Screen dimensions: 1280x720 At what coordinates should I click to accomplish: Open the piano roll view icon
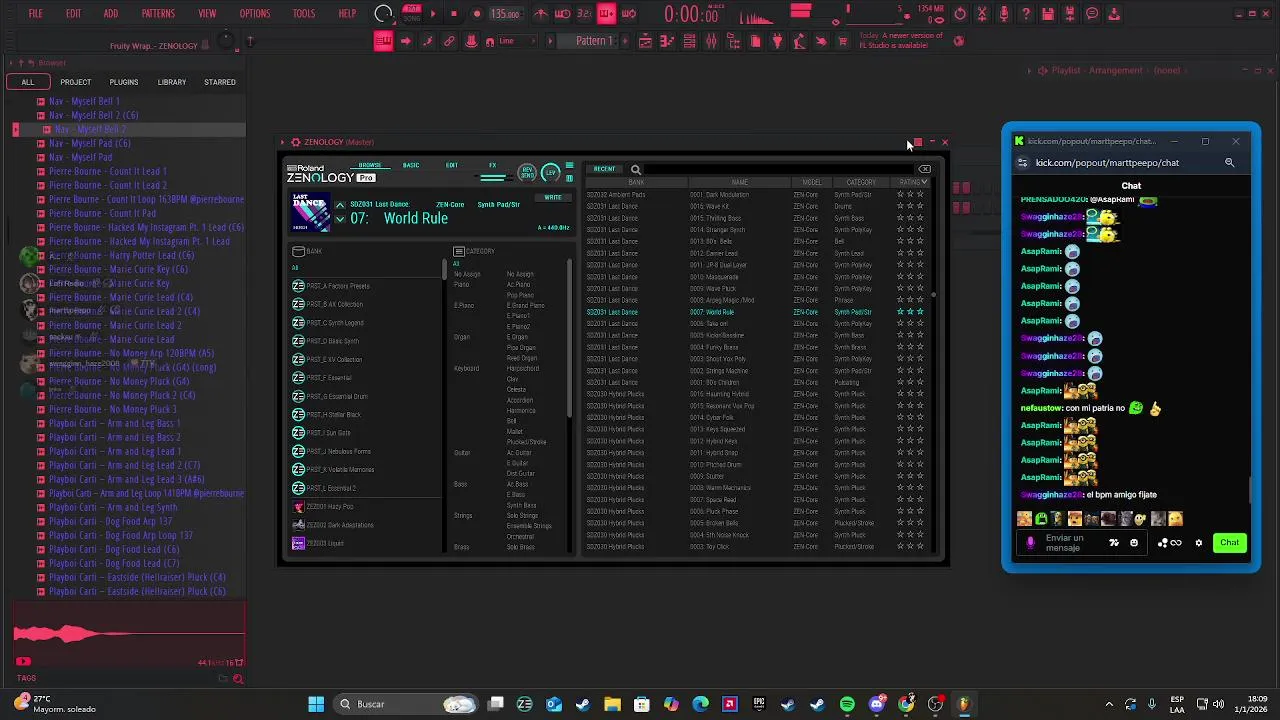pos(667,41)
